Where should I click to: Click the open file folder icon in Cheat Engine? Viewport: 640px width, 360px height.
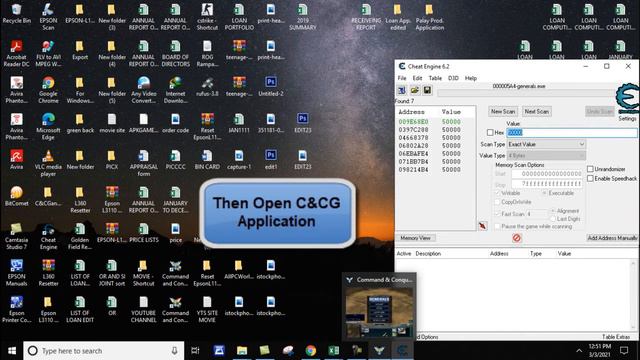[x=415, y=90]
